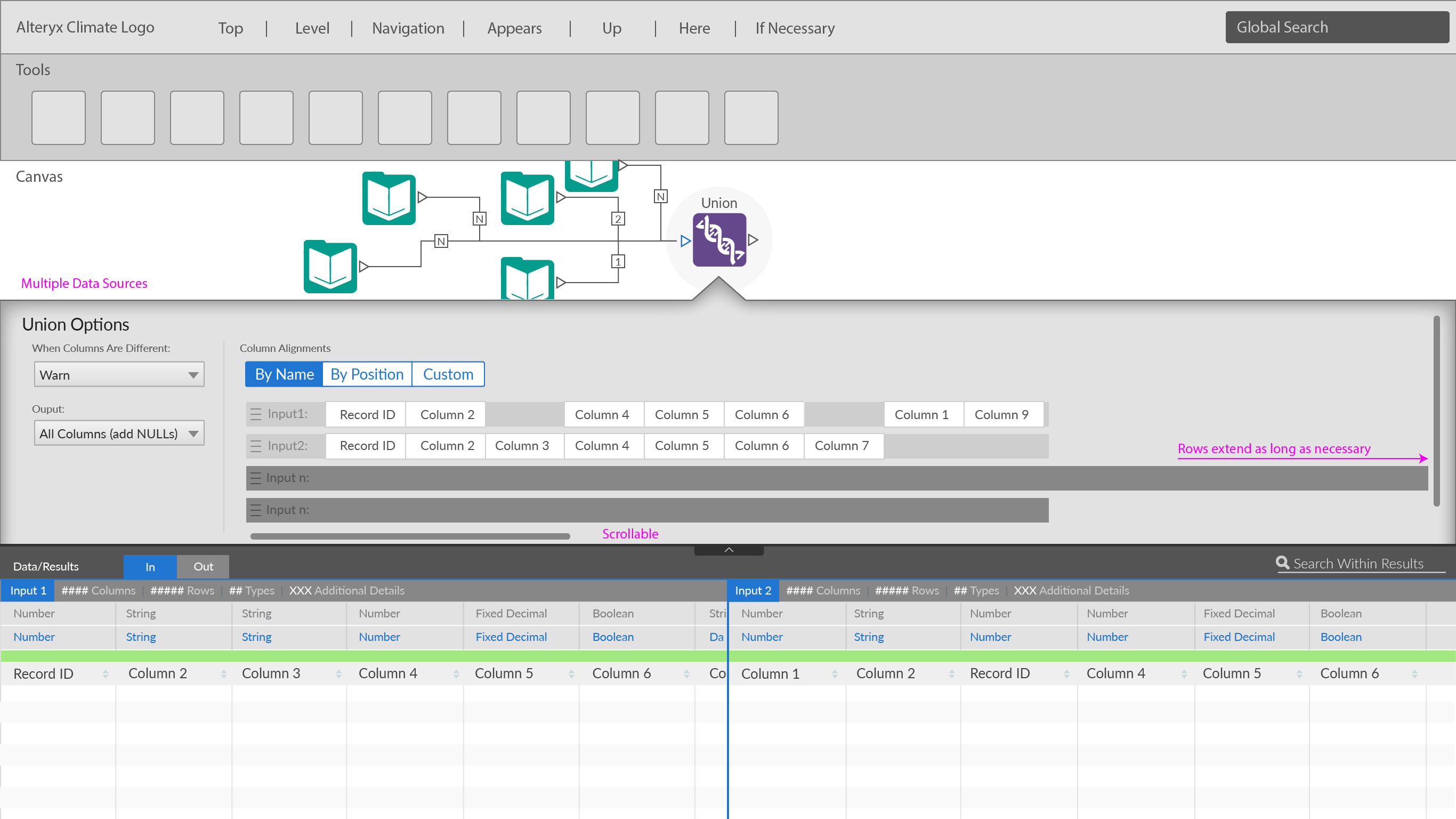Screen dimensions: 1456x819
Task: Click the drag handle icon beside Input1
Action: tap(255, 414)
